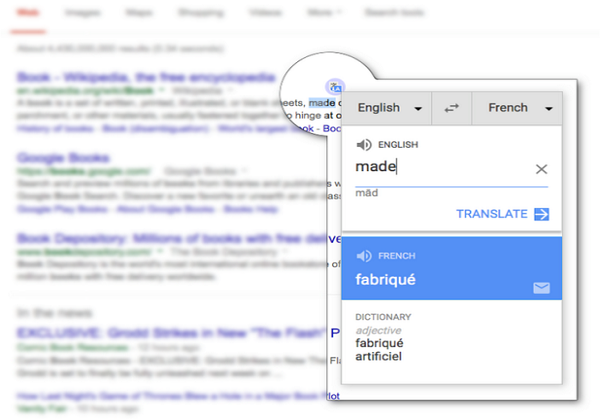Open the Book - Wikipedia search result
The image size is (600, 419).
[x=145, y=76]
